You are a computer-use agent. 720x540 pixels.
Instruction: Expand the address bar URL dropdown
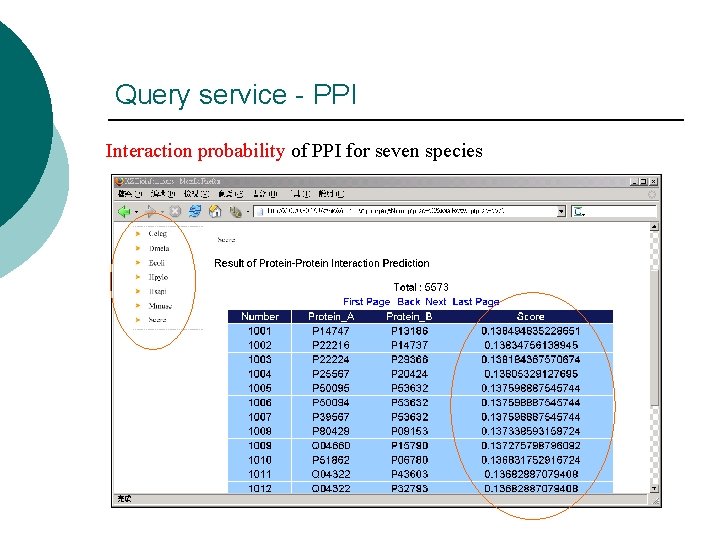(561, 212)
